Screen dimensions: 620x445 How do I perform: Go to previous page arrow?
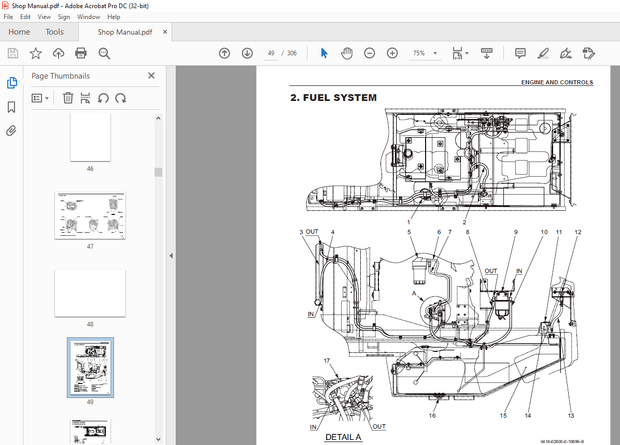point(225,53)
